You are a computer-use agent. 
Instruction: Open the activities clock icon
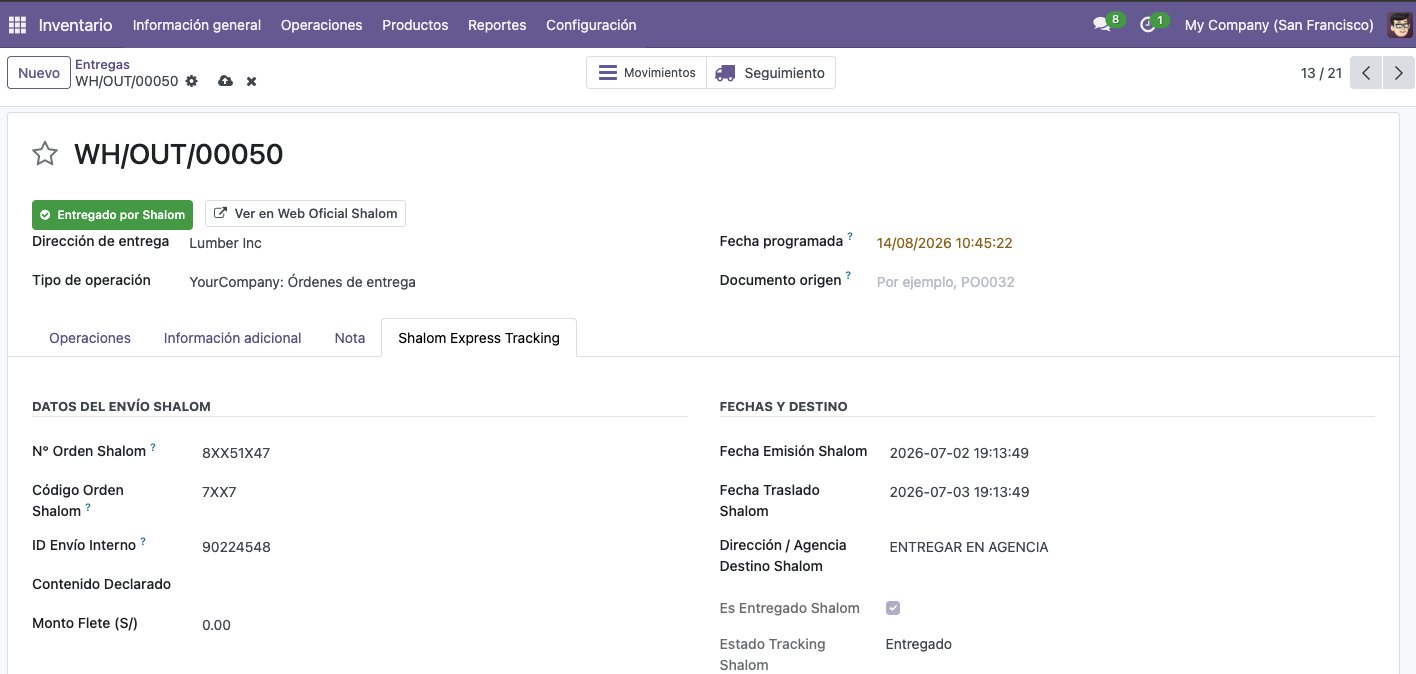(1148, 25)
